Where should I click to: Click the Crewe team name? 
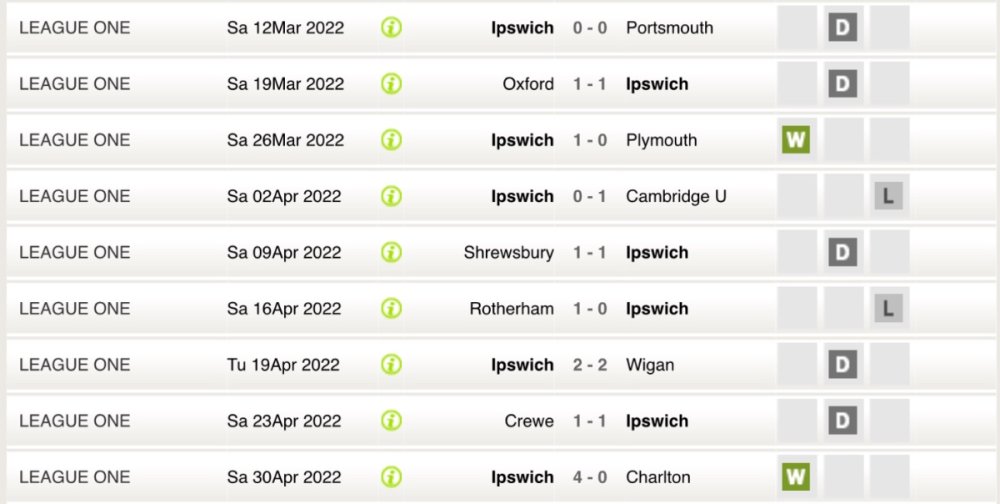point(529,421)
